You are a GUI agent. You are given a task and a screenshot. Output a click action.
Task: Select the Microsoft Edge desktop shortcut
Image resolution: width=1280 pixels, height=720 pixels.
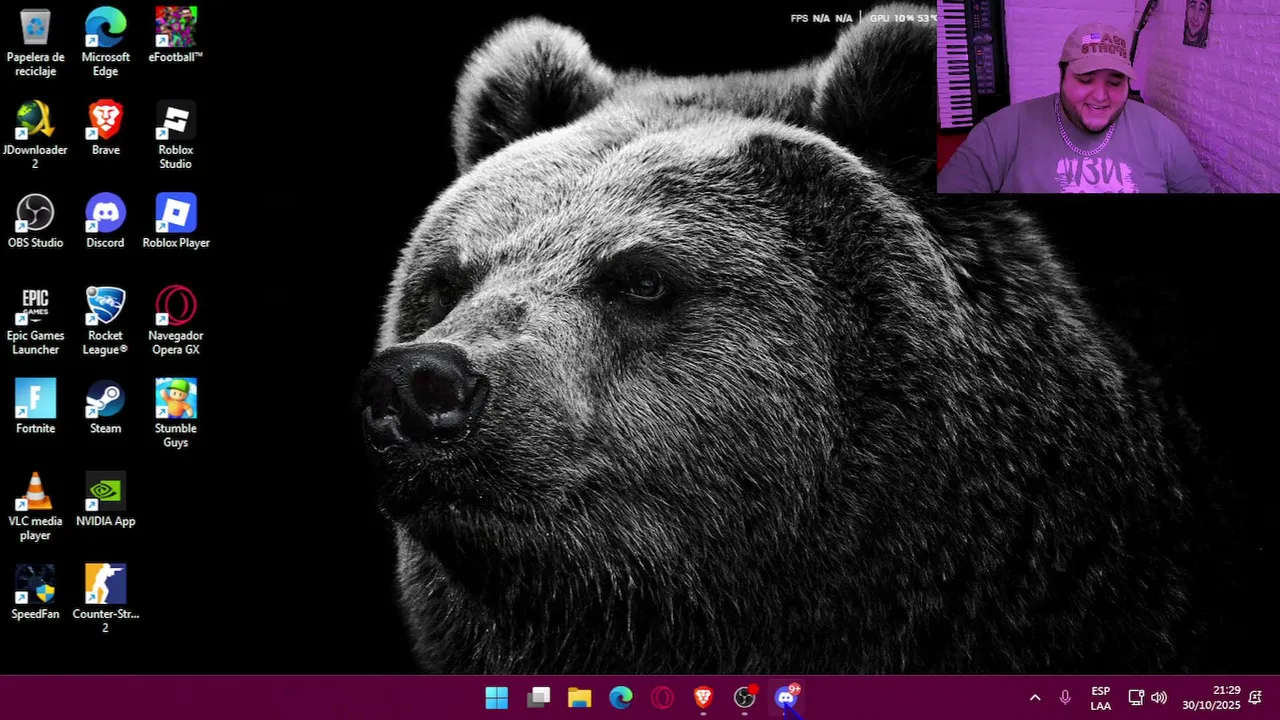click(105, 42)
